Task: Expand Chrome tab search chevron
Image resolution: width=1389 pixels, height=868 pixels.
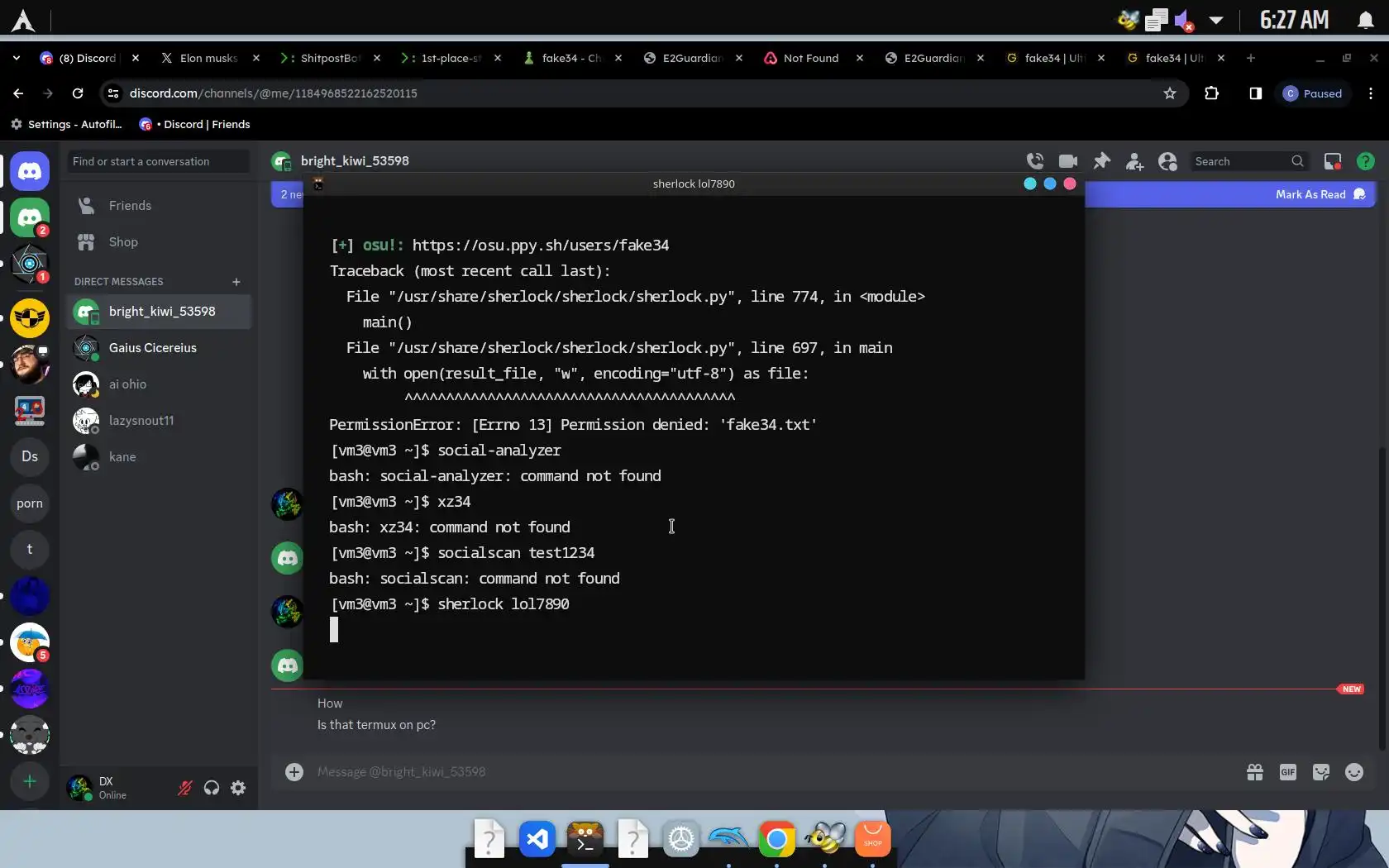Action: click(17, 58)
